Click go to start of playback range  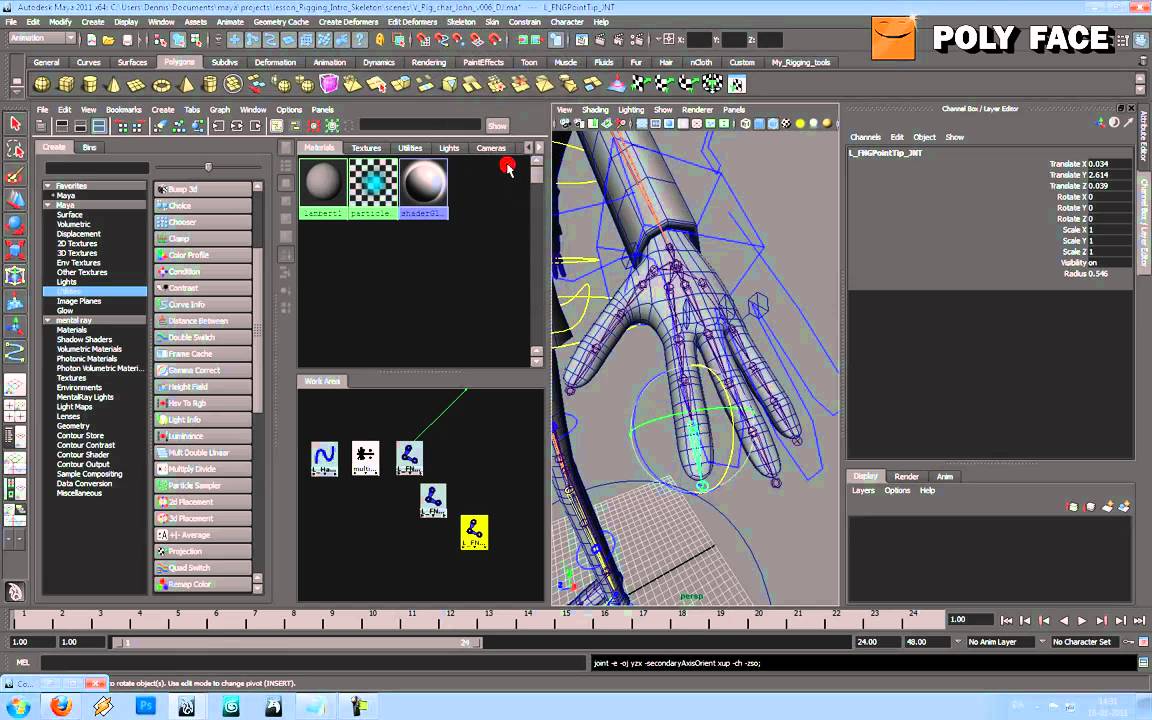pos(1007,621)
